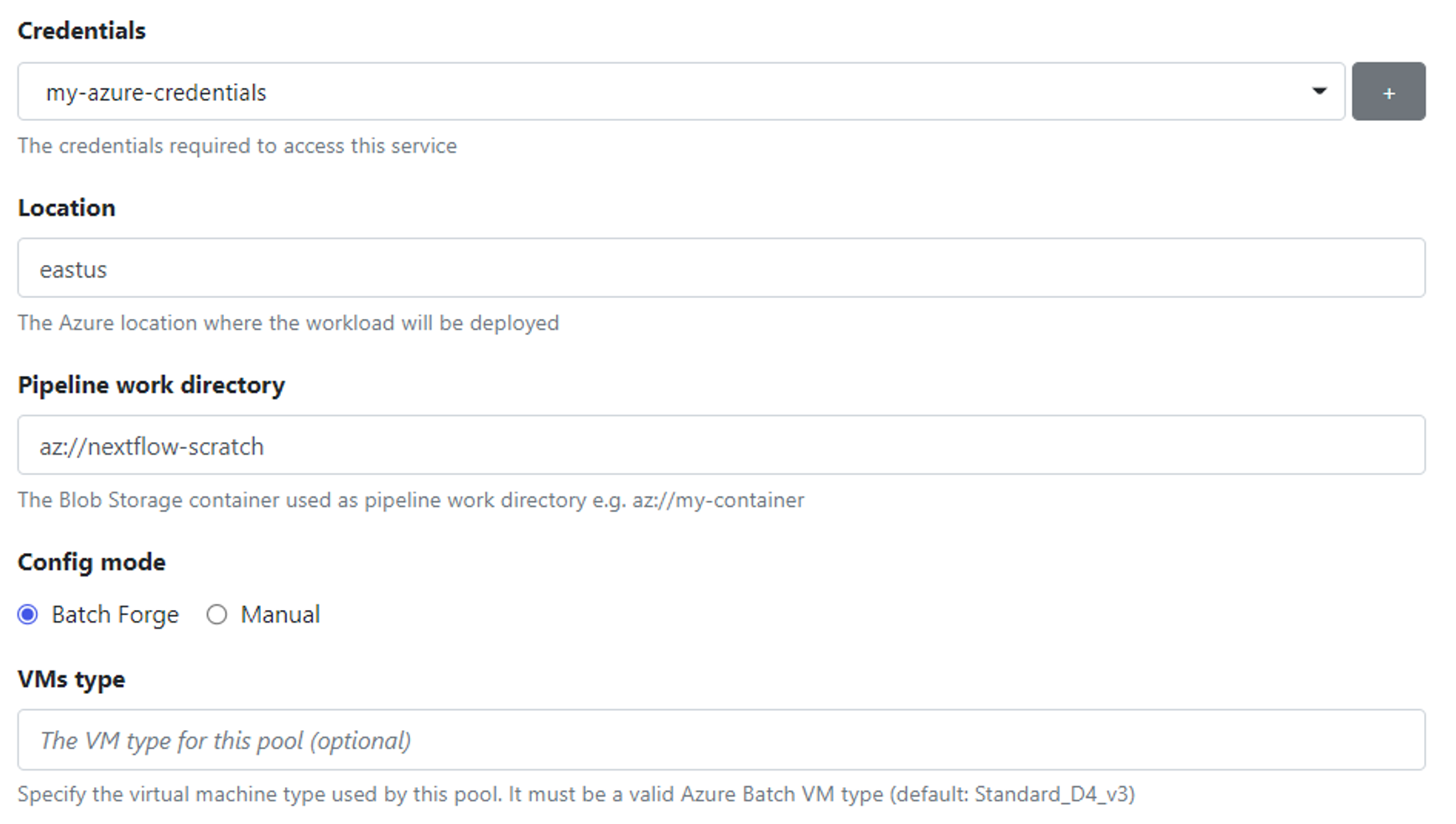Click the az://my-container example text
Viewport: 1456px width, 824px height.
pyautogui.click(x=718, y=500)
